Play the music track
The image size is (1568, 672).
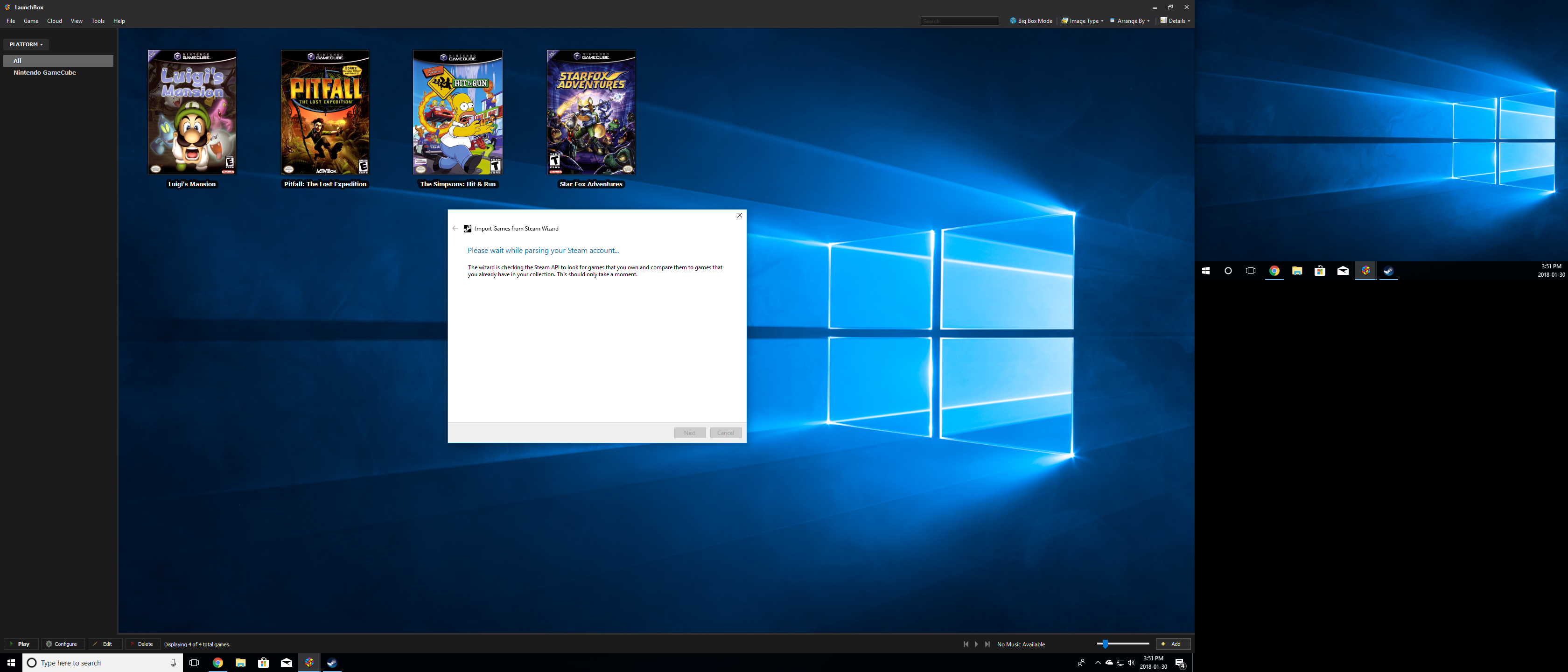(x=976, y=644)
